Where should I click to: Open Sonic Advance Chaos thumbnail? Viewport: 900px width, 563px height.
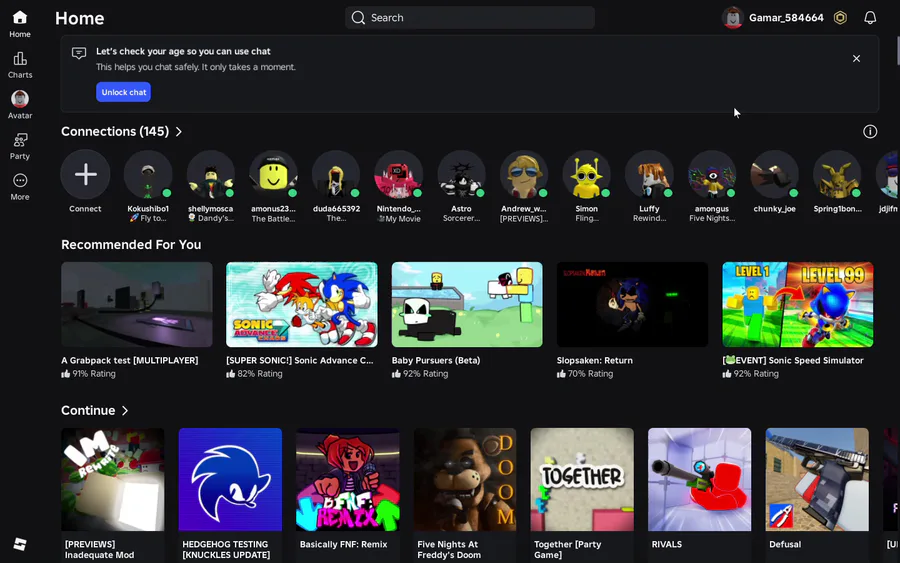[x=302, y=305]
